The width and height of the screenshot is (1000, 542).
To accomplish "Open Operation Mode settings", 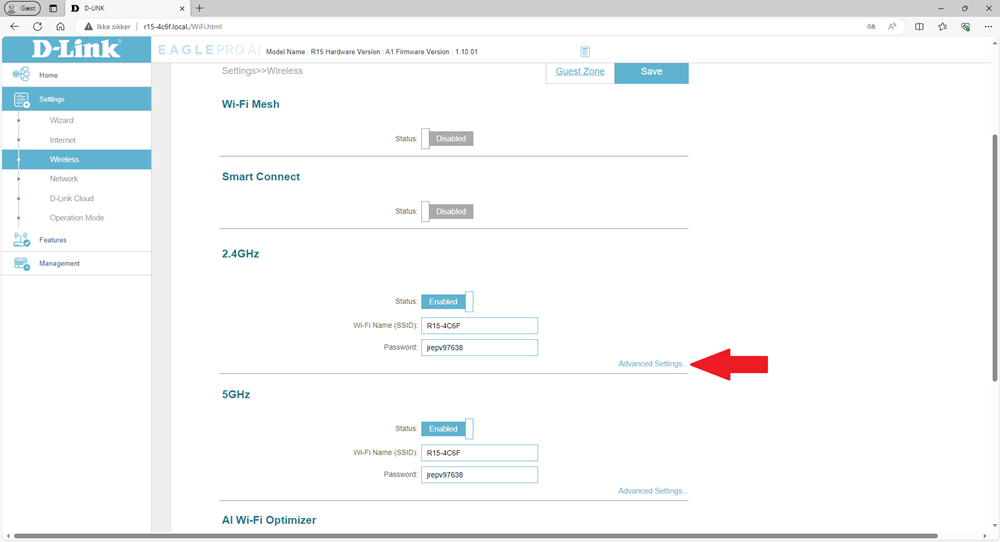I will (x=77, y=217).
